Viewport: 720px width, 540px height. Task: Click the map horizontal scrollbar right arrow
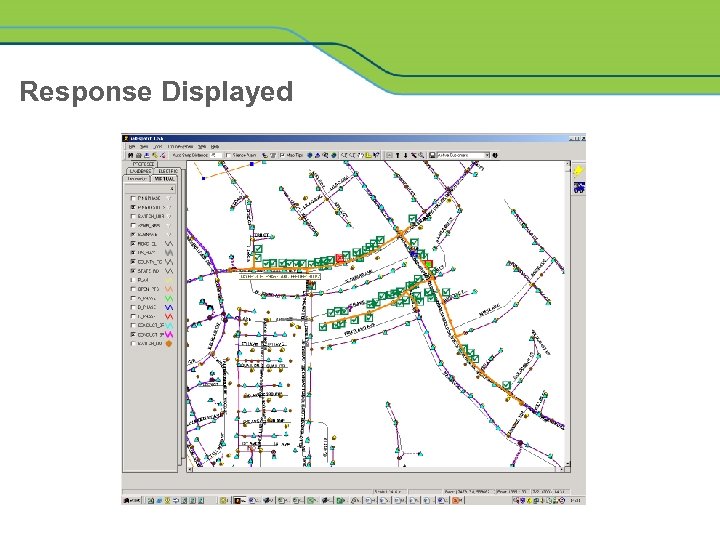click(562, 470)
